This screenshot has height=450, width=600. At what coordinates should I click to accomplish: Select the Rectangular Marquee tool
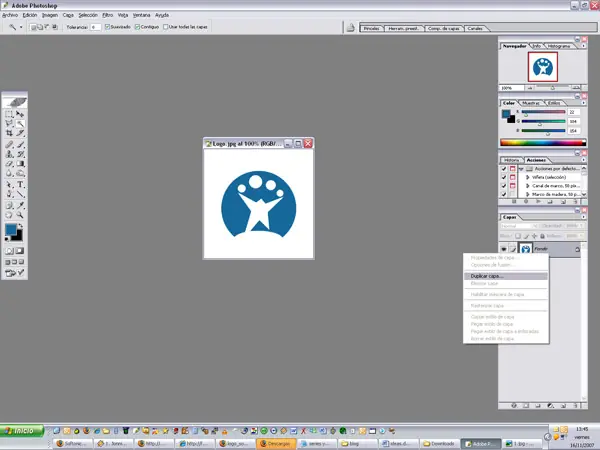pyautogui.click(x=9, y=114)
